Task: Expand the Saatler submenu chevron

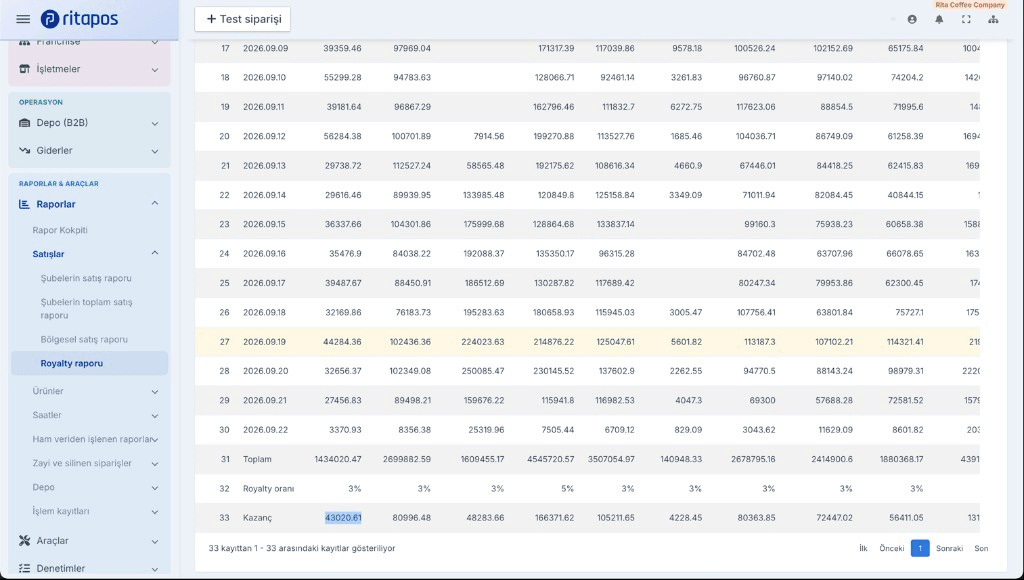Action: tap(155, 415)
